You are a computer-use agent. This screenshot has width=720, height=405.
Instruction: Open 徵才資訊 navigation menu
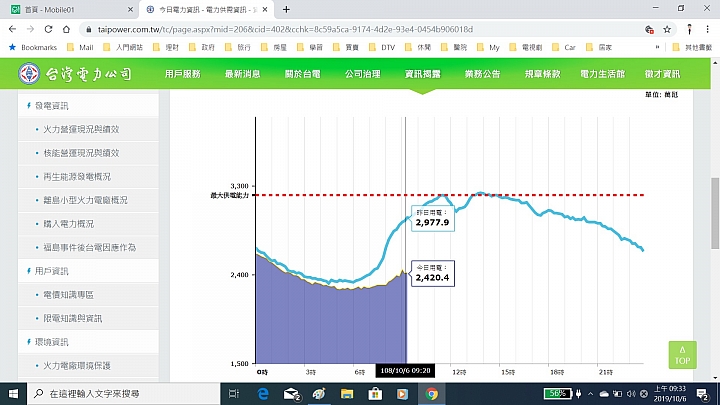tap(662, 74)
